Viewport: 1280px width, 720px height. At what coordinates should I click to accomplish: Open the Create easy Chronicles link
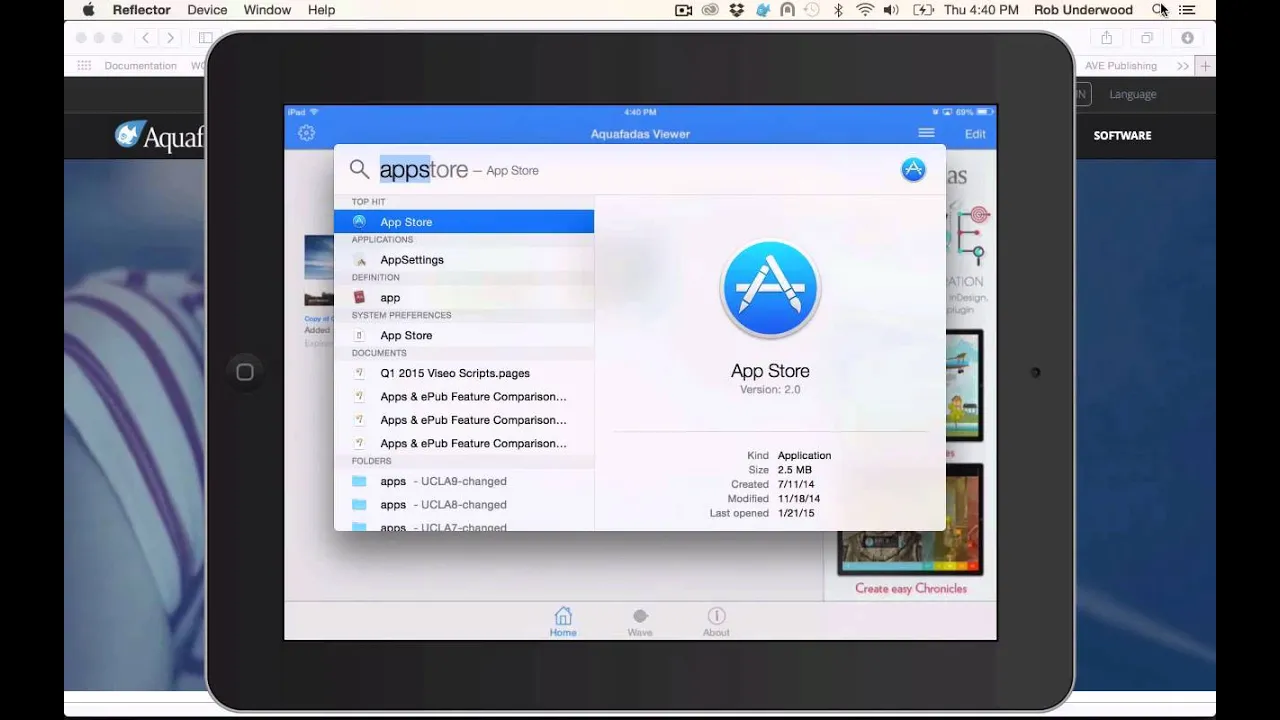click(911, 589)
